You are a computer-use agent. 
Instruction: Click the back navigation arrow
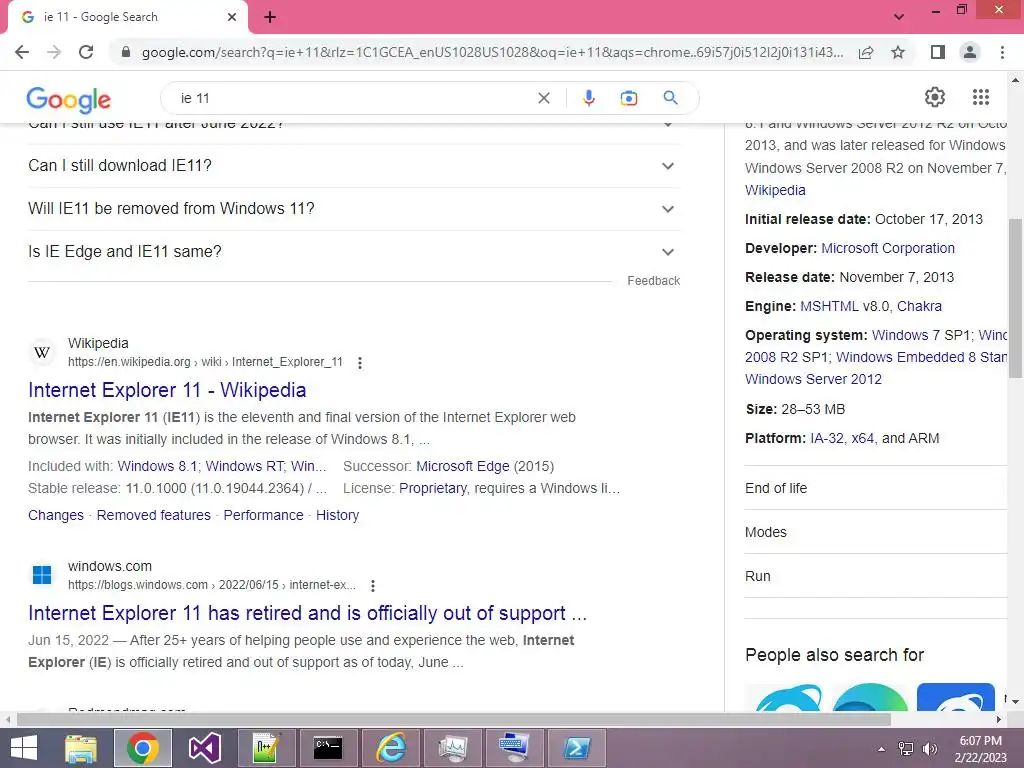pyautogui.click(x=22, y=52)
